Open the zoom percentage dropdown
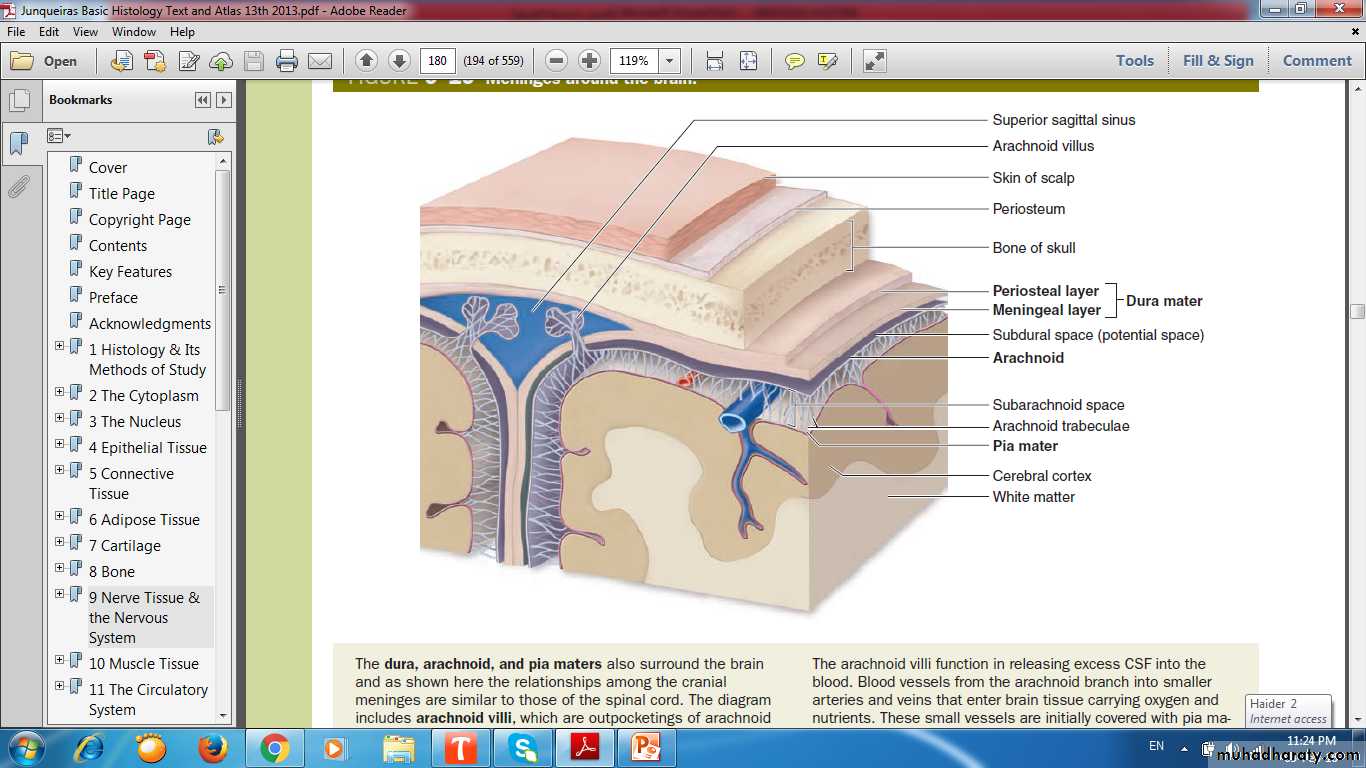Viewport: 1366px width, 768px height. (670, 61)
